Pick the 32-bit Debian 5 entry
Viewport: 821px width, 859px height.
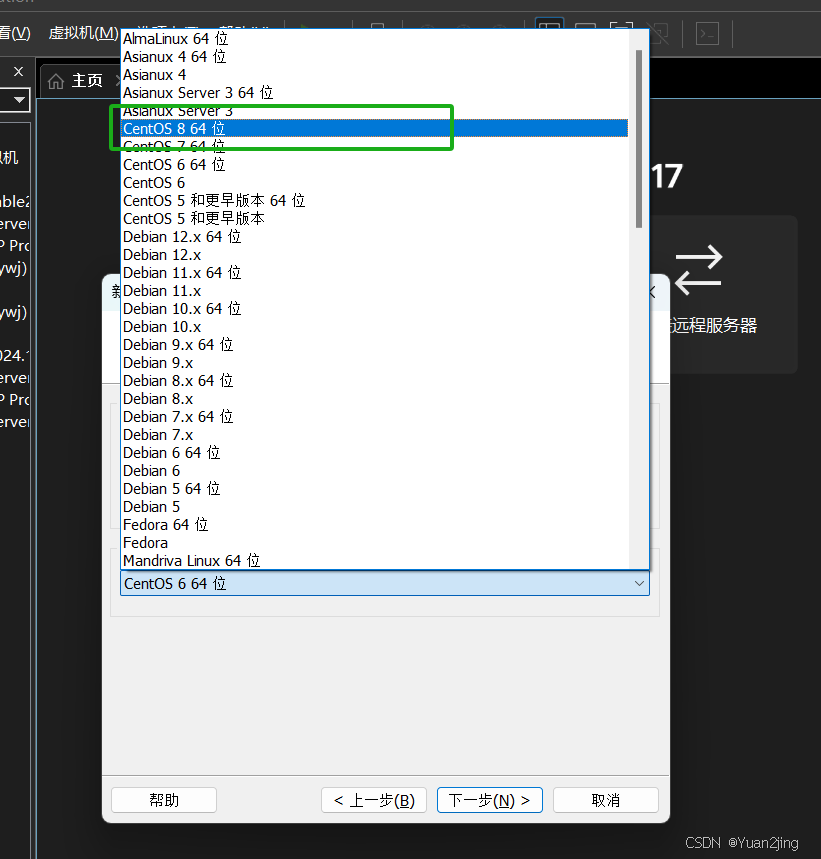point(375,507)
